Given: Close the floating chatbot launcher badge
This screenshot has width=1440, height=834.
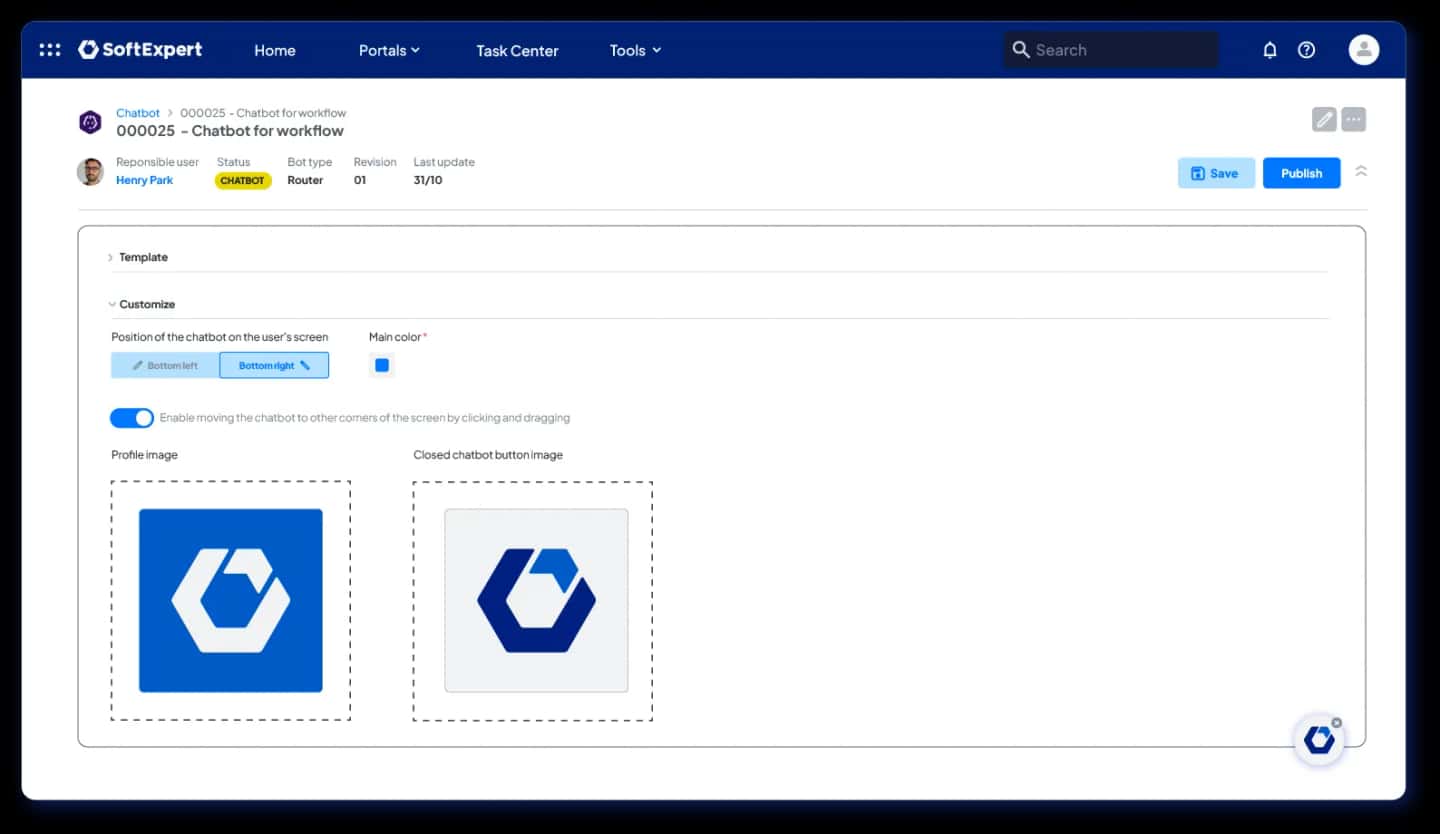Looking at the screenshot, I should (1337, 722).
